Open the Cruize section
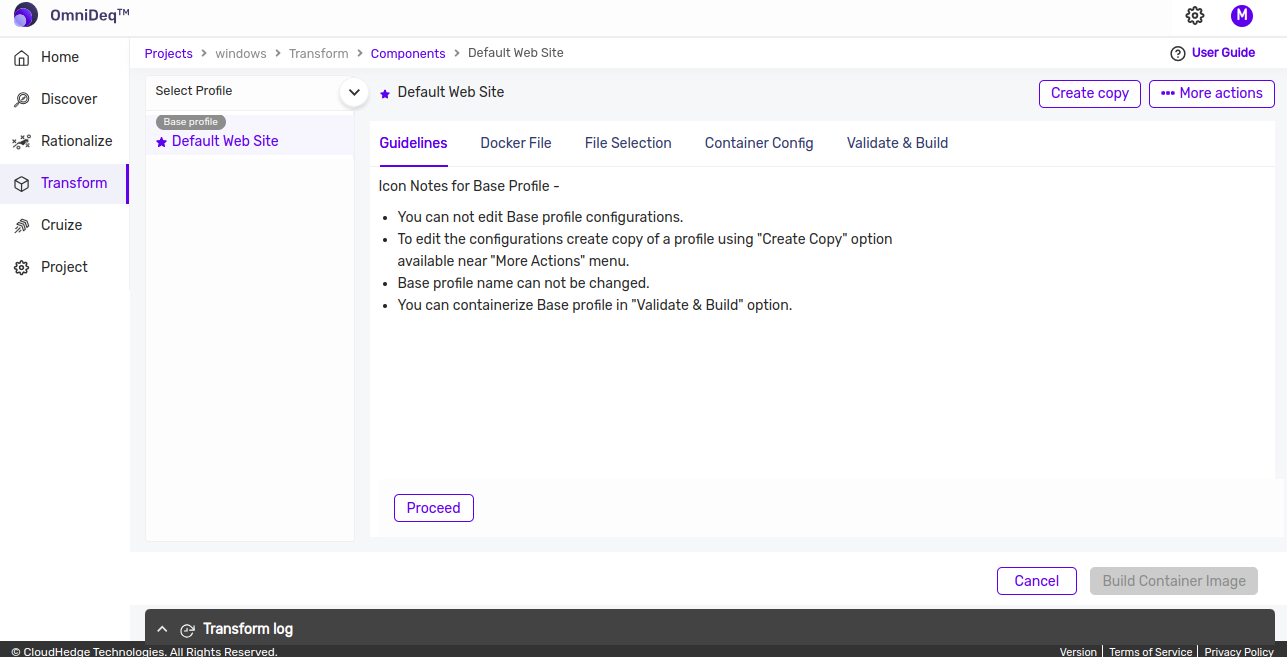 [x=61, y=225]
